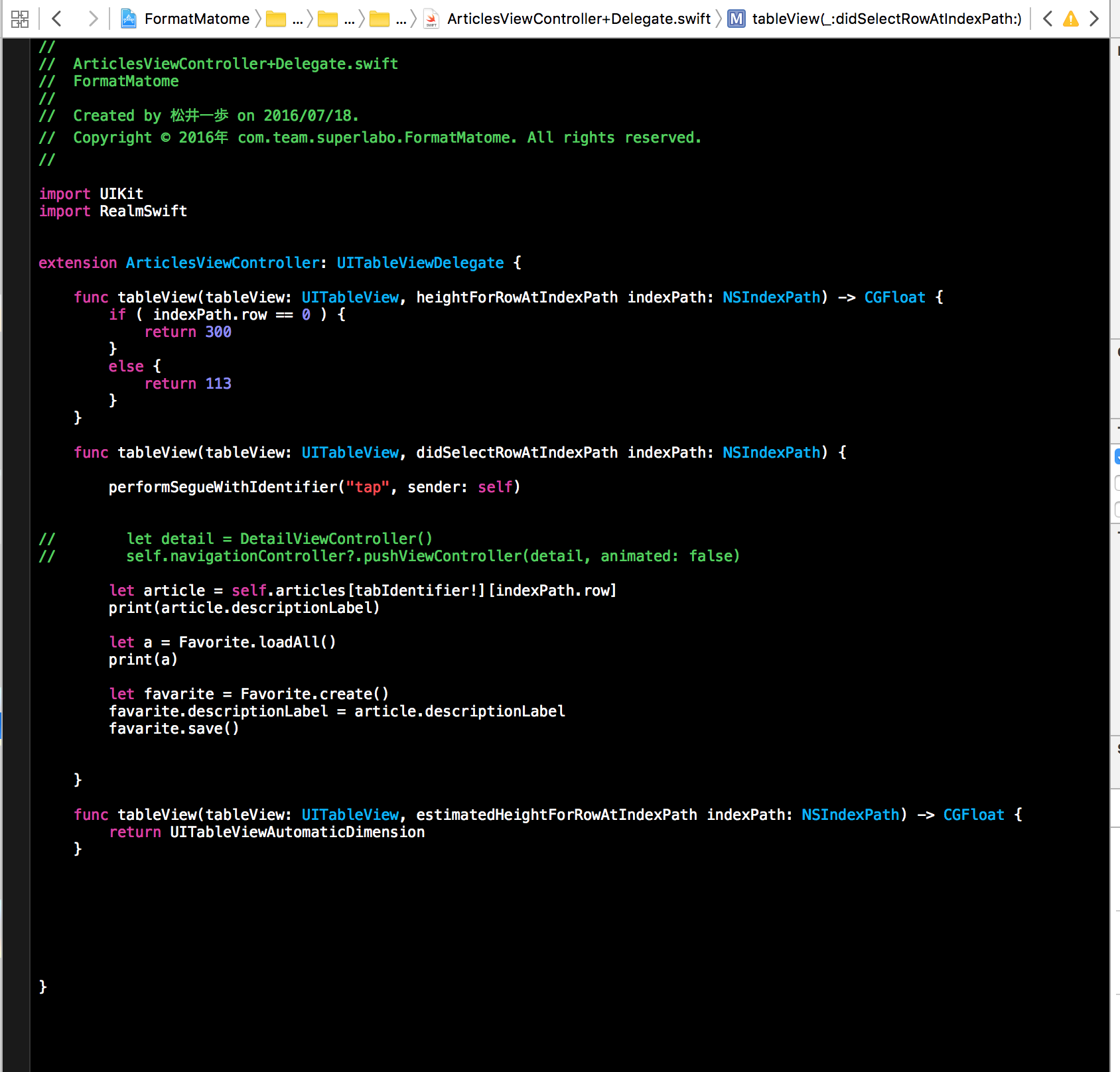
Task: Click the yellow warning triangle icon
Action: pyautogui.click(x=1070, y=19)
